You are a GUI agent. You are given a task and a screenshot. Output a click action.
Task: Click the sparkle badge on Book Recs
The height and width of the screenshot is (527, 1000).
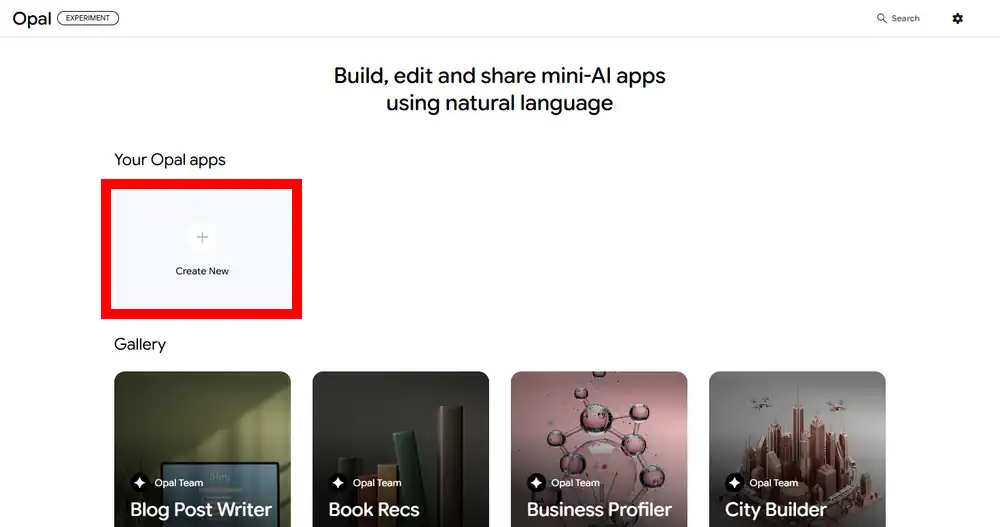point(338,483)
